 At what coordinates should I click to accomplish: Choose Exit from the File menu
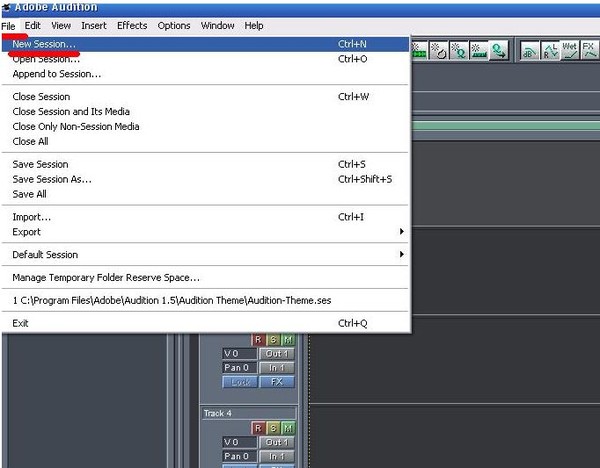(x=206, y=323)
